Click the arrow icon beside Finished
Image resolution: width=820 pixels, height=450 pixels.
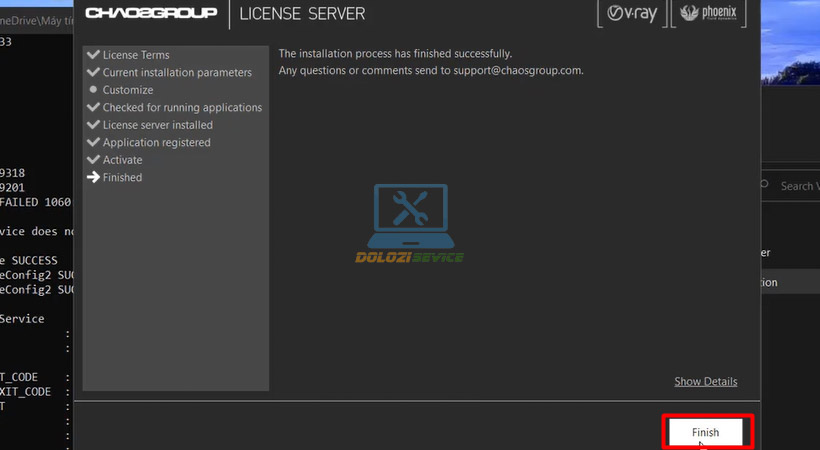coord(93,178)
